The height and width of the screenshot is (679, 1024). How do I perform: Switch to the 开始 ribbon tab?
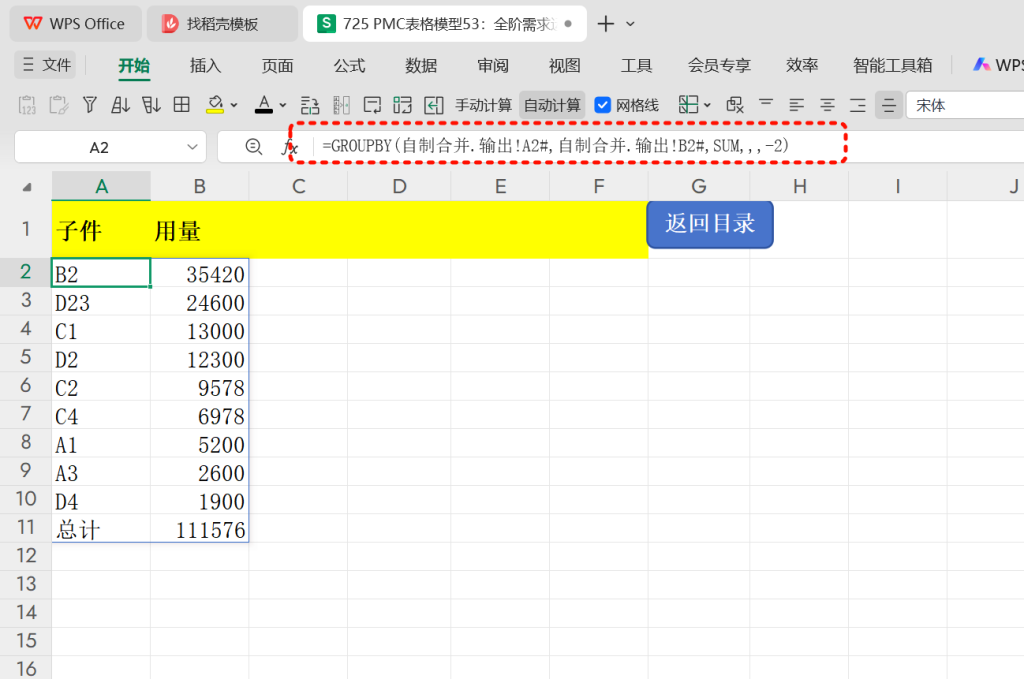134,65
